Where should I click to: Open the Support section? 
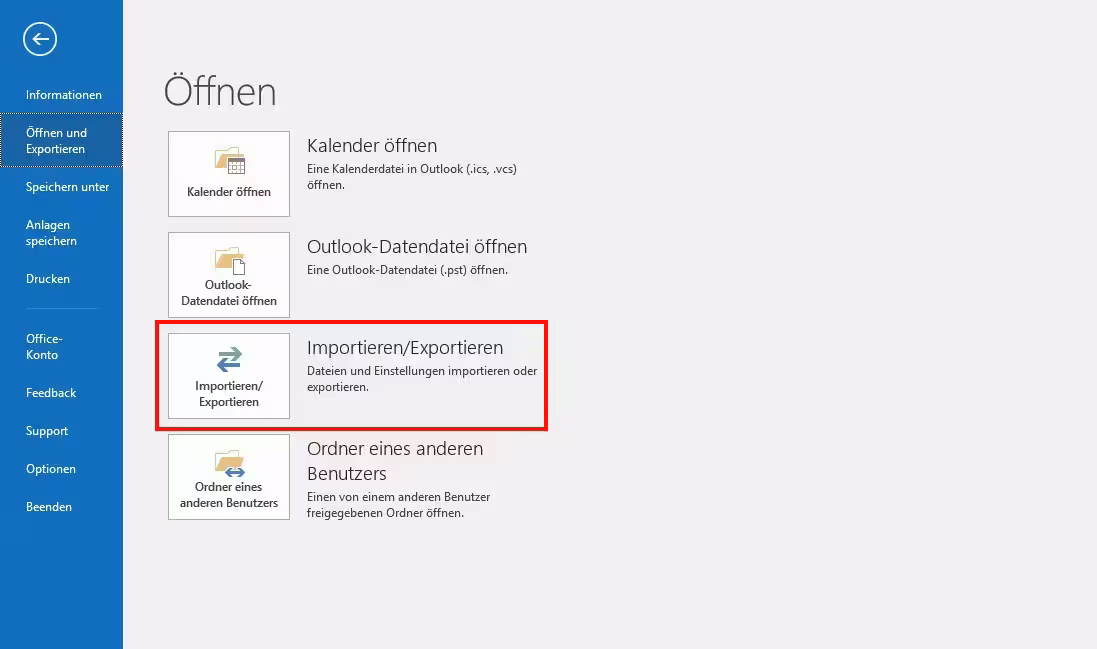[47, 431]
